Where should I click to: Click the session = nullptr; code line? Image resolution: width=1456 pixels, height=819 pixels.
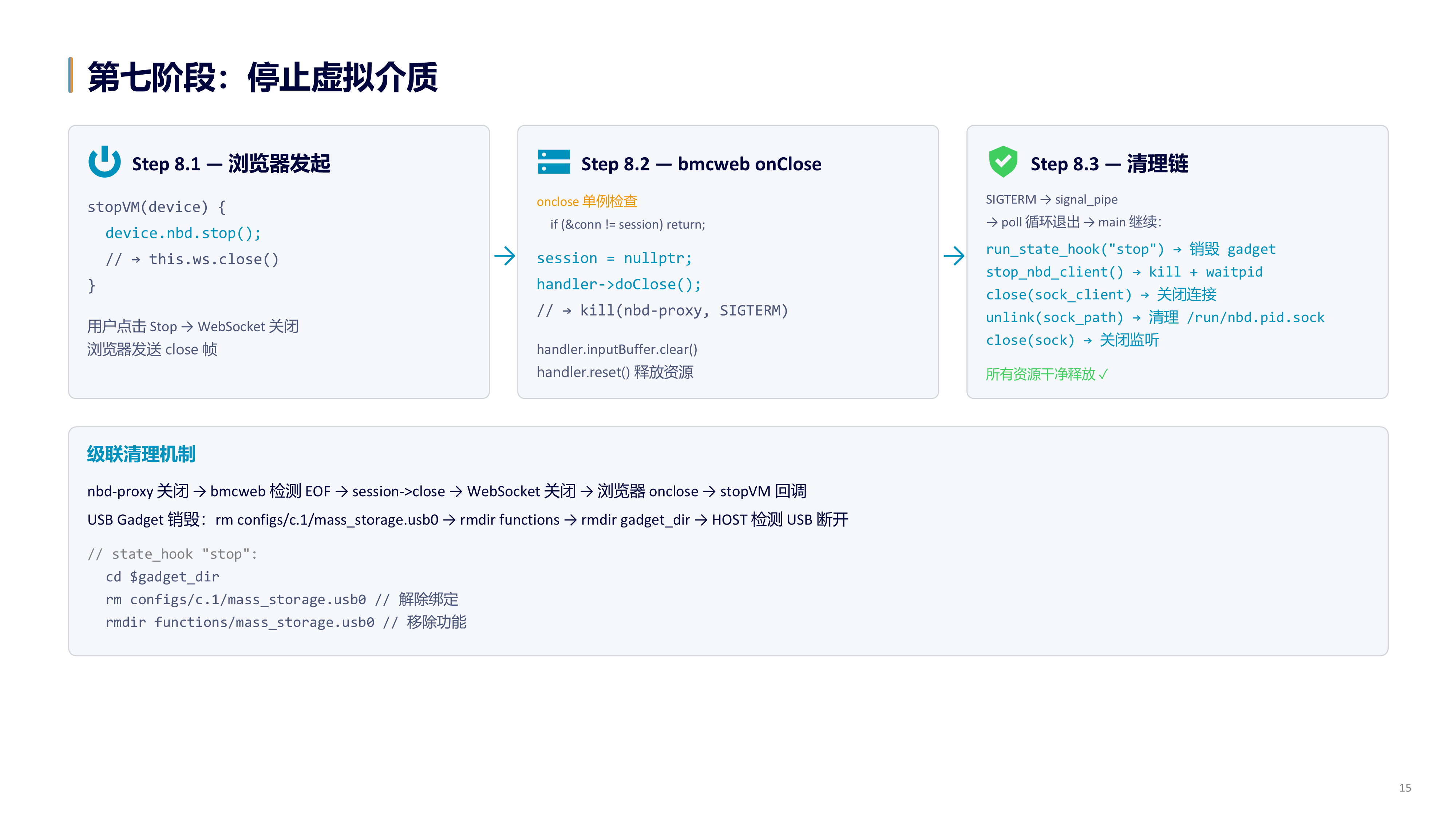point(614,258)
